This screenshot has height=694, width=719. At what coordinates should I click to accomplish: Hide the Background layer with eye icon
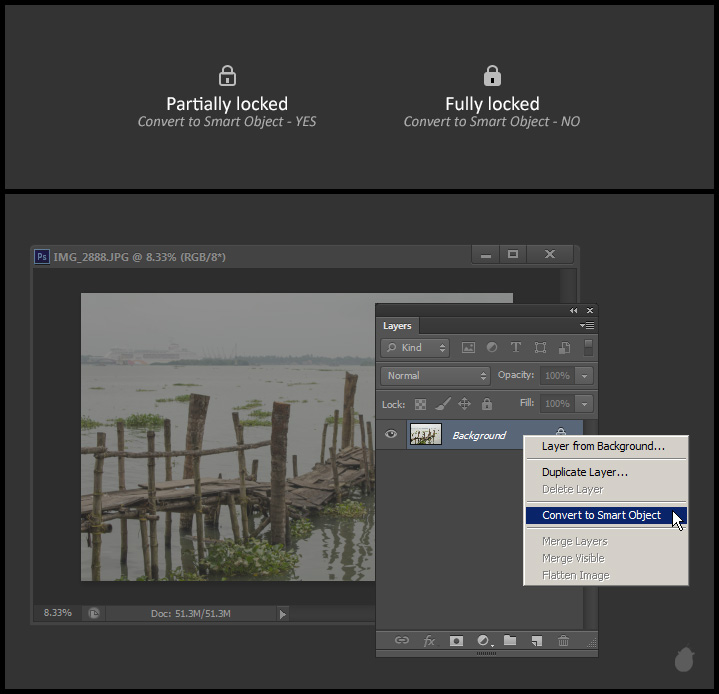(392, 434)
